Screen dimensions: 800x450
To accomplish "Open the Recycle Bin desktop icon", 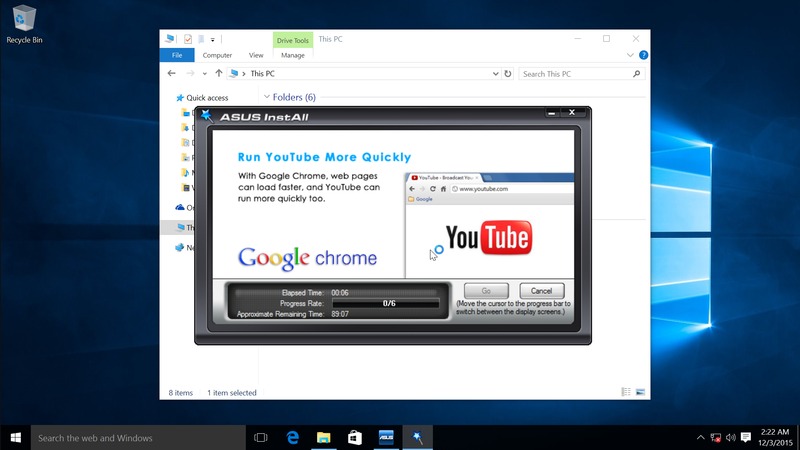I will click(23, 24).
